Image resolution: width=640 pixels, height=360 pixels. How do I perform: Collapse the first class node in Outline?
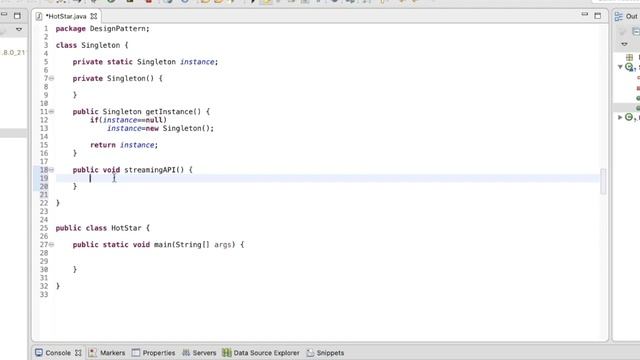point(620,67)
